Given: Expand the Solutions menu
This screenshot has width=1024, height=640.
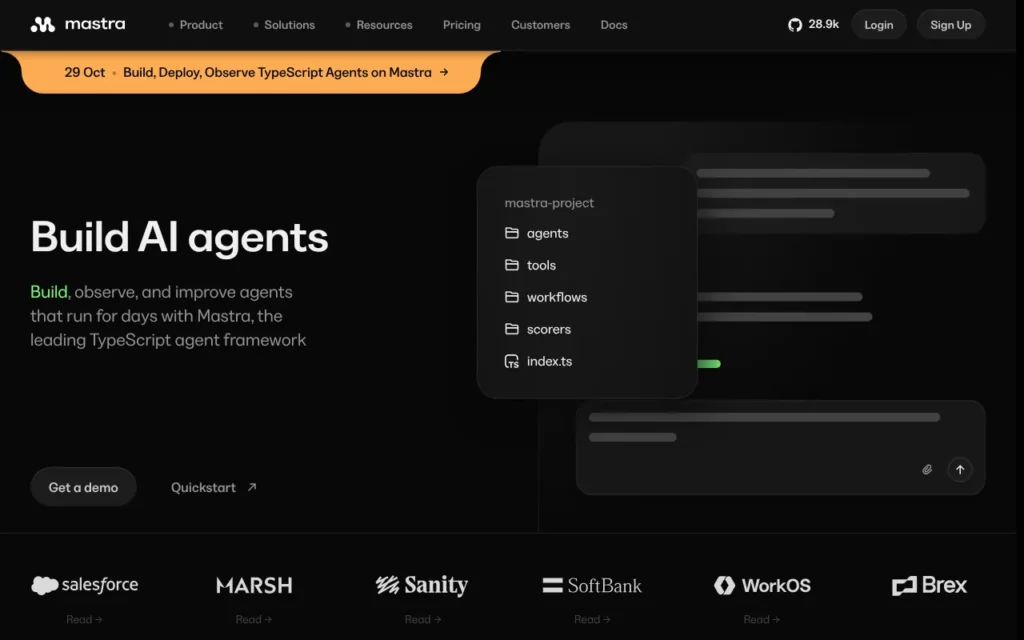Looking at the screenshot, I should [x=284, y=25].
